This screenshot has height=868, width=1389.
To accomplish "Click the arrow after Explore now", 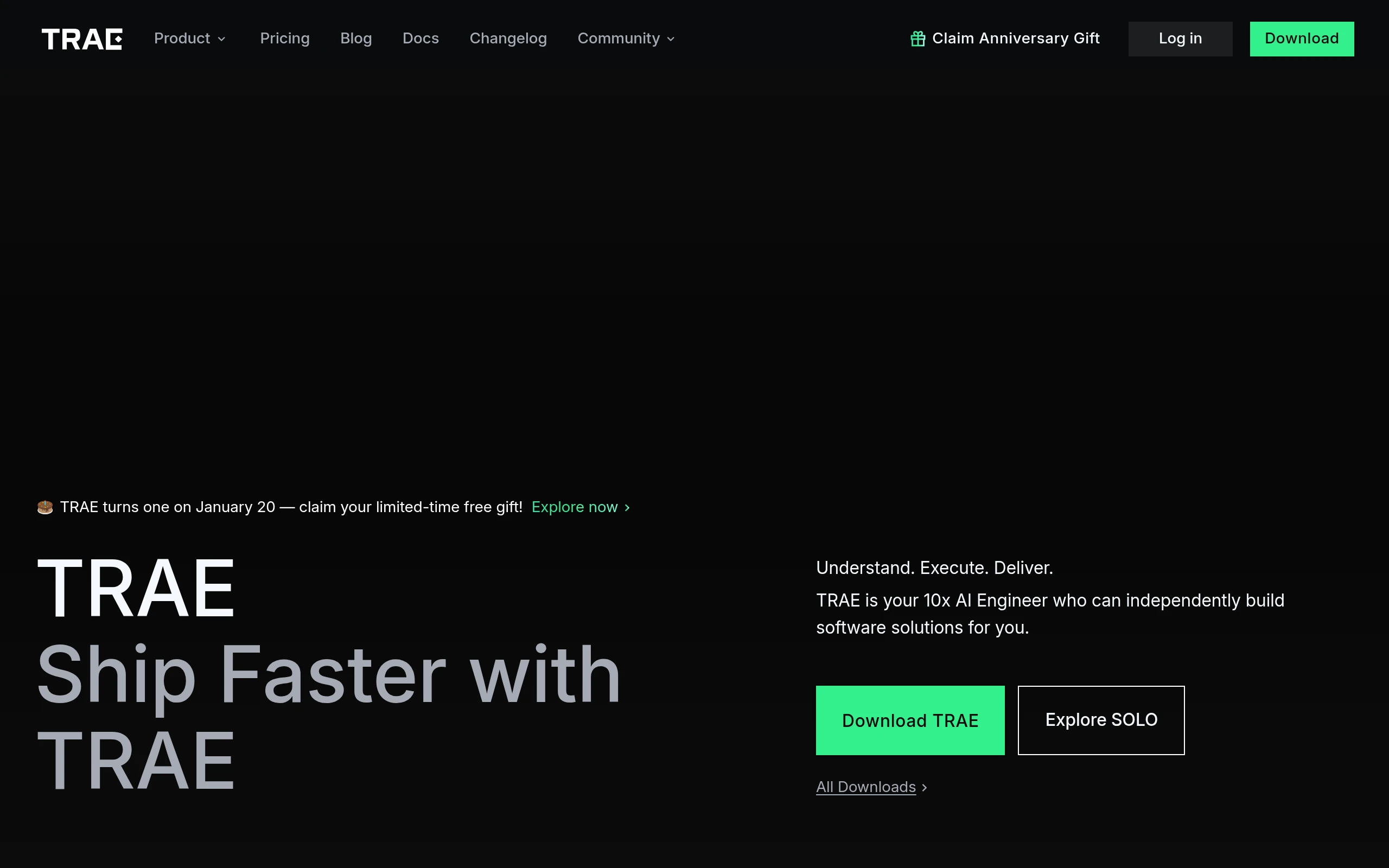I will [x=627, y=507].
